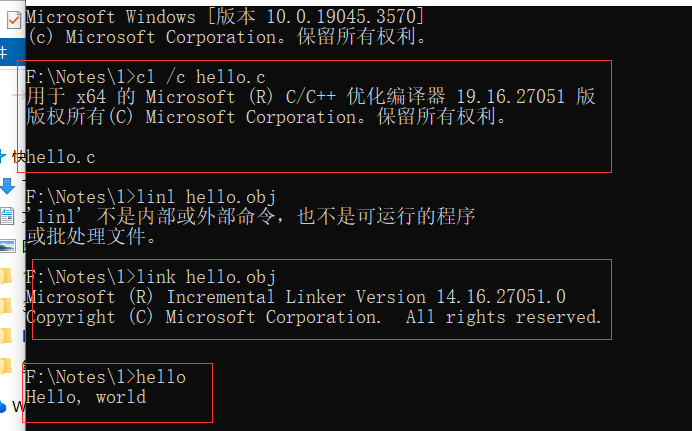Click the document page icon in sidebar
The height and width of the screenshot is (431, 692).
coord(7,216)
